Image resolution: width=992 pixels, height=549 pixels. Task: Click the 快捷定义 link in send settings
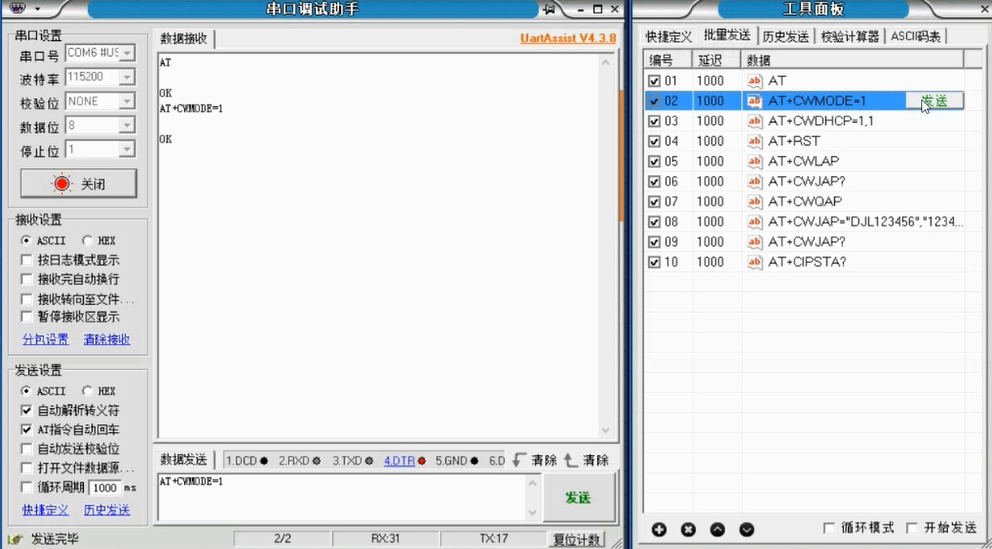[x=45, y=510]
